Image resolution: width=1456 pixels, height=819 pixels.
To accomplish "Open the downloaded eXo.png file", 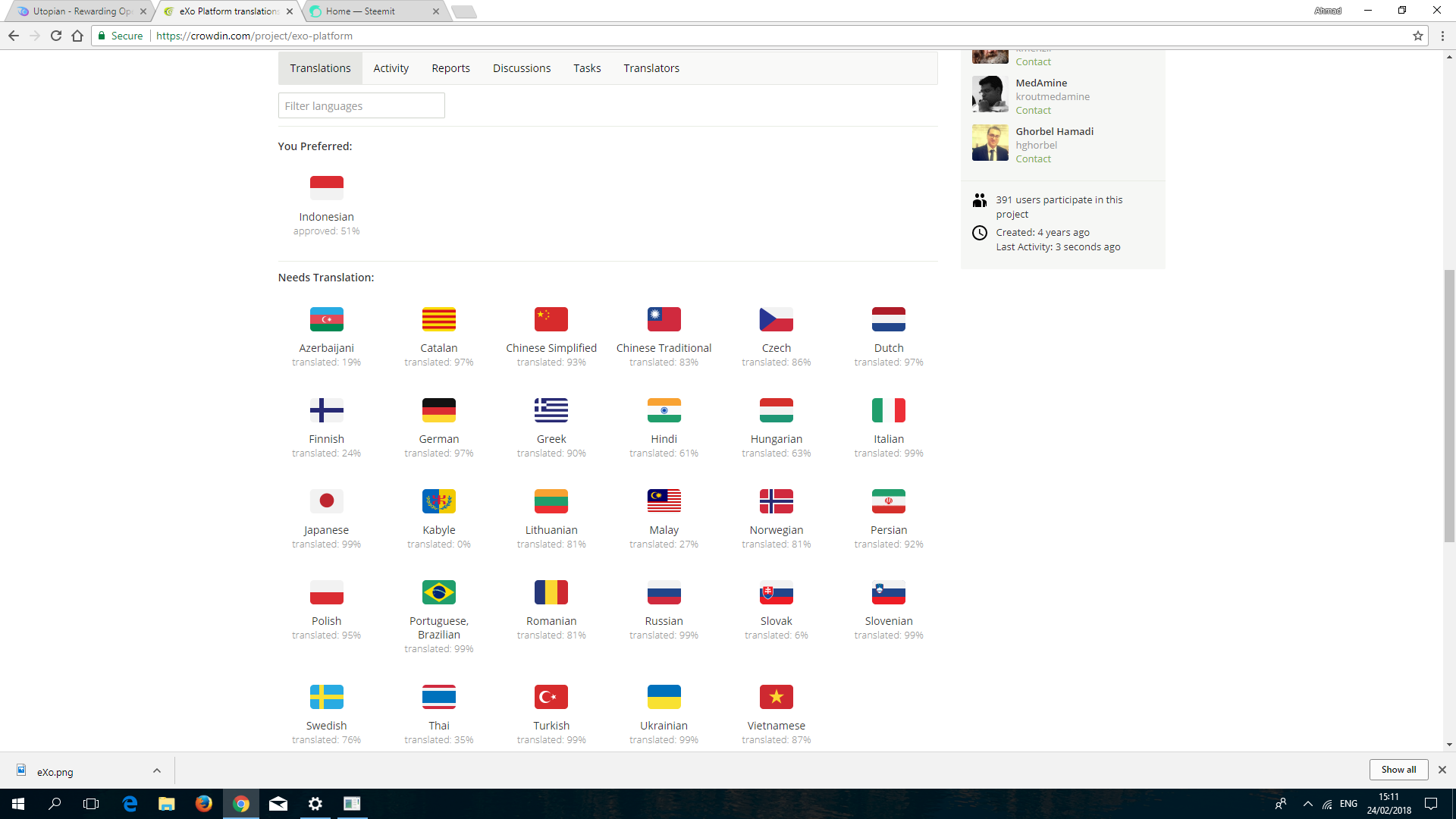I will click(x=55, y=772).
